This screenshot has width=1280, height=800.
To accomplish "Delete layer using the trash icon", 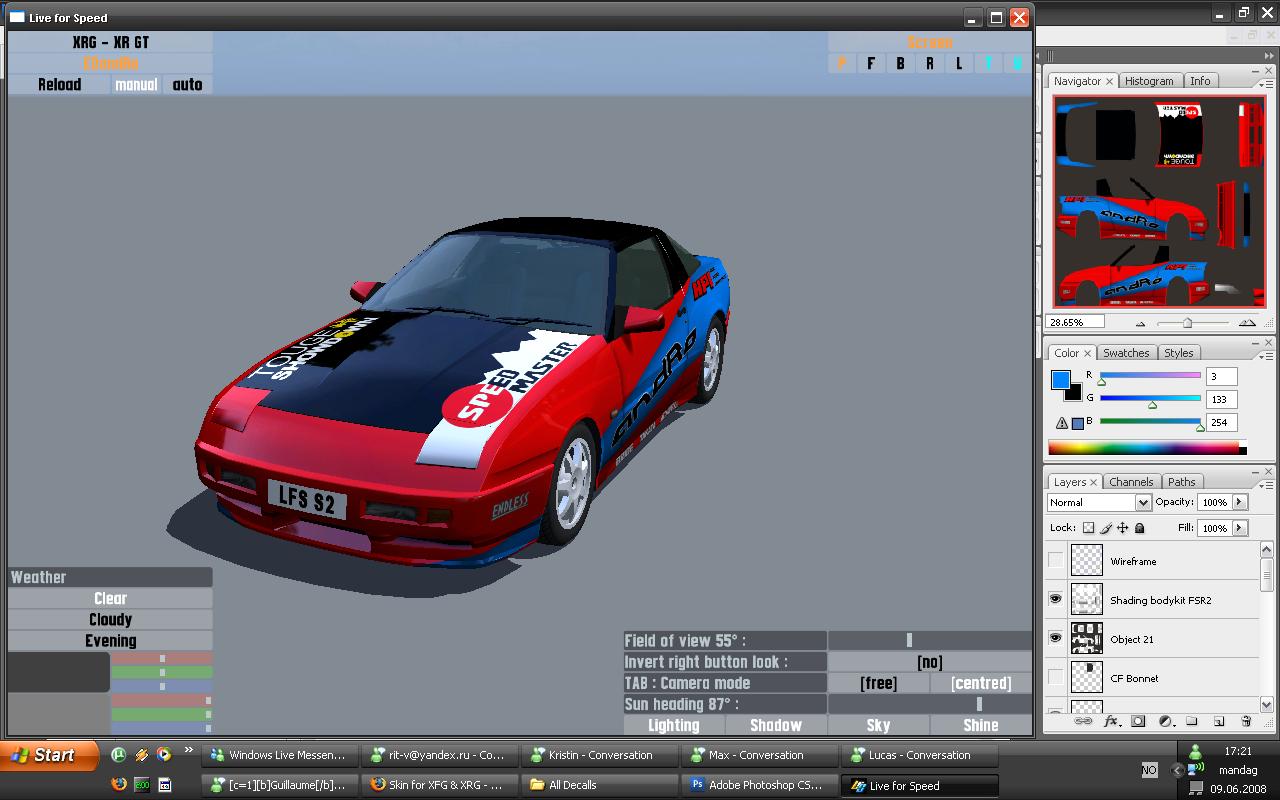I will pyautogui.click(x=1246, y=721).
